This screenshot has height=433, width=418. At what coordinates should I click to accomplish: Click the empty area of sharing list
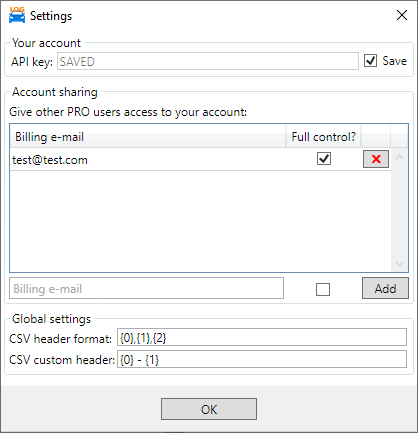tap(200, 221)
